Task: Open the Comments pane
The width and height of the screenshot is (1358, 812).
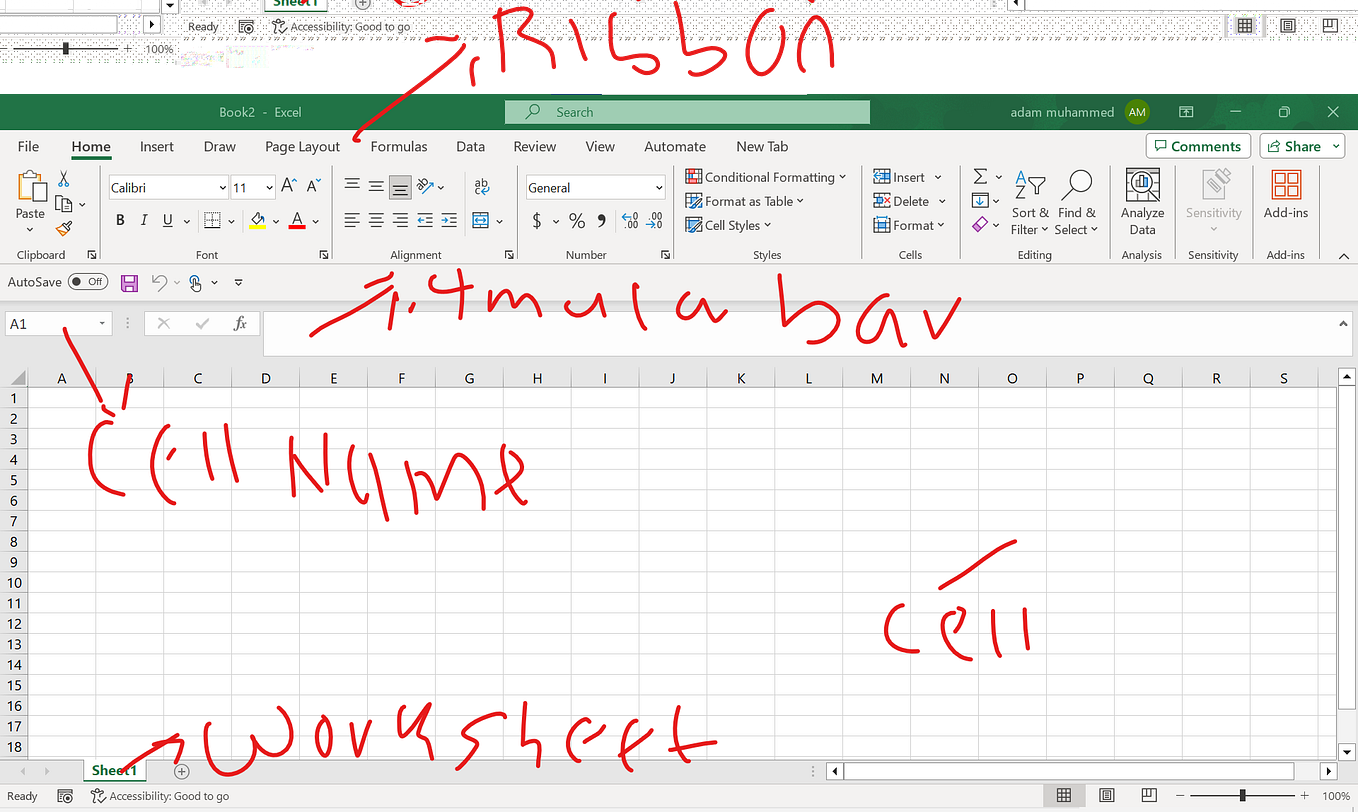Action: [x=1197, y=146]
